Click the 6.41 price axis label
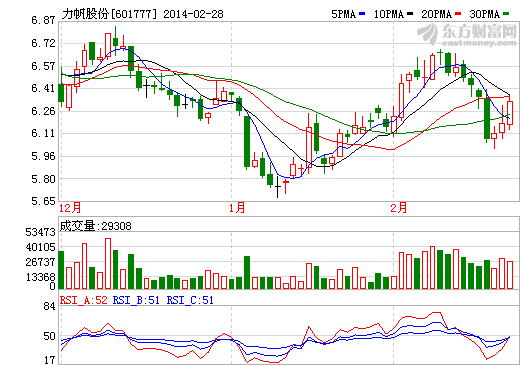This screenshot has height=365, width=520. (x=43, y=88)
